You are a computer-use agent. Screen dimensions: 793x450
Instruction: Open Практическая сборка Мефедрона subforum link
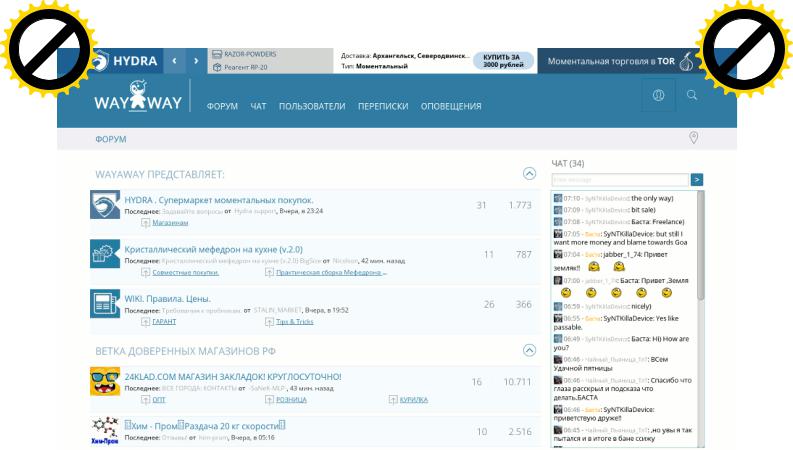(x=331, y=272)
